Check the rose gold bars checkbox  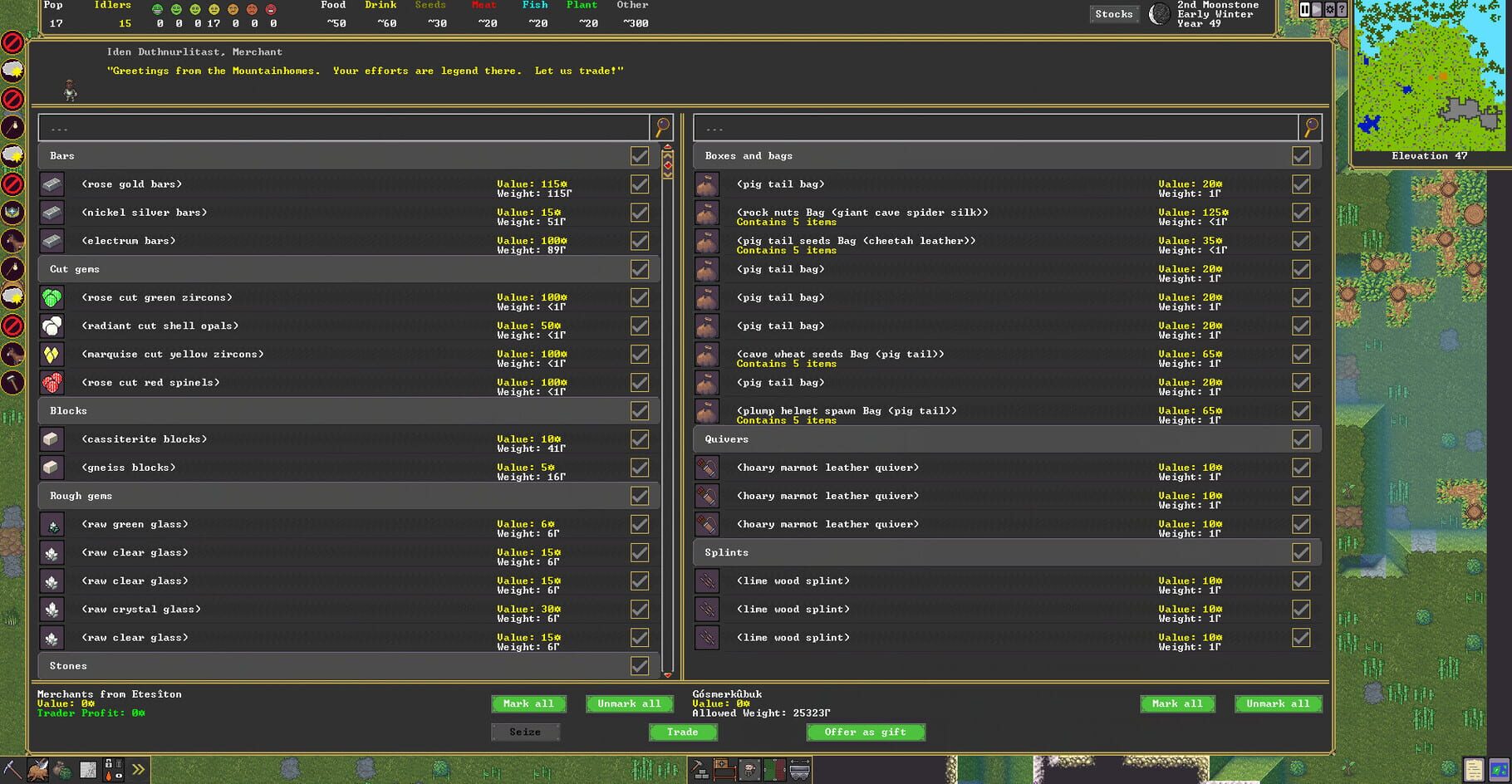[640, 184]
